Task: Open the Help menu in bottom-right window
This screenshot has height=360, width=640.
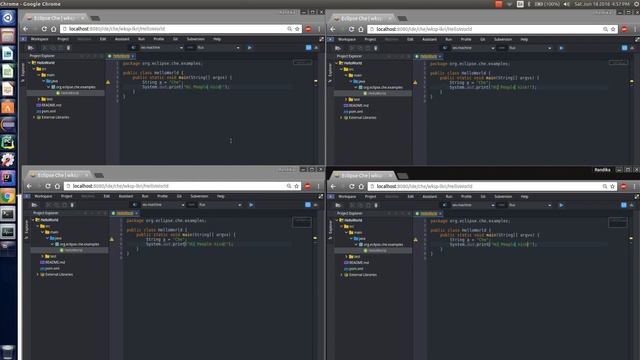Action: point(524,197)
